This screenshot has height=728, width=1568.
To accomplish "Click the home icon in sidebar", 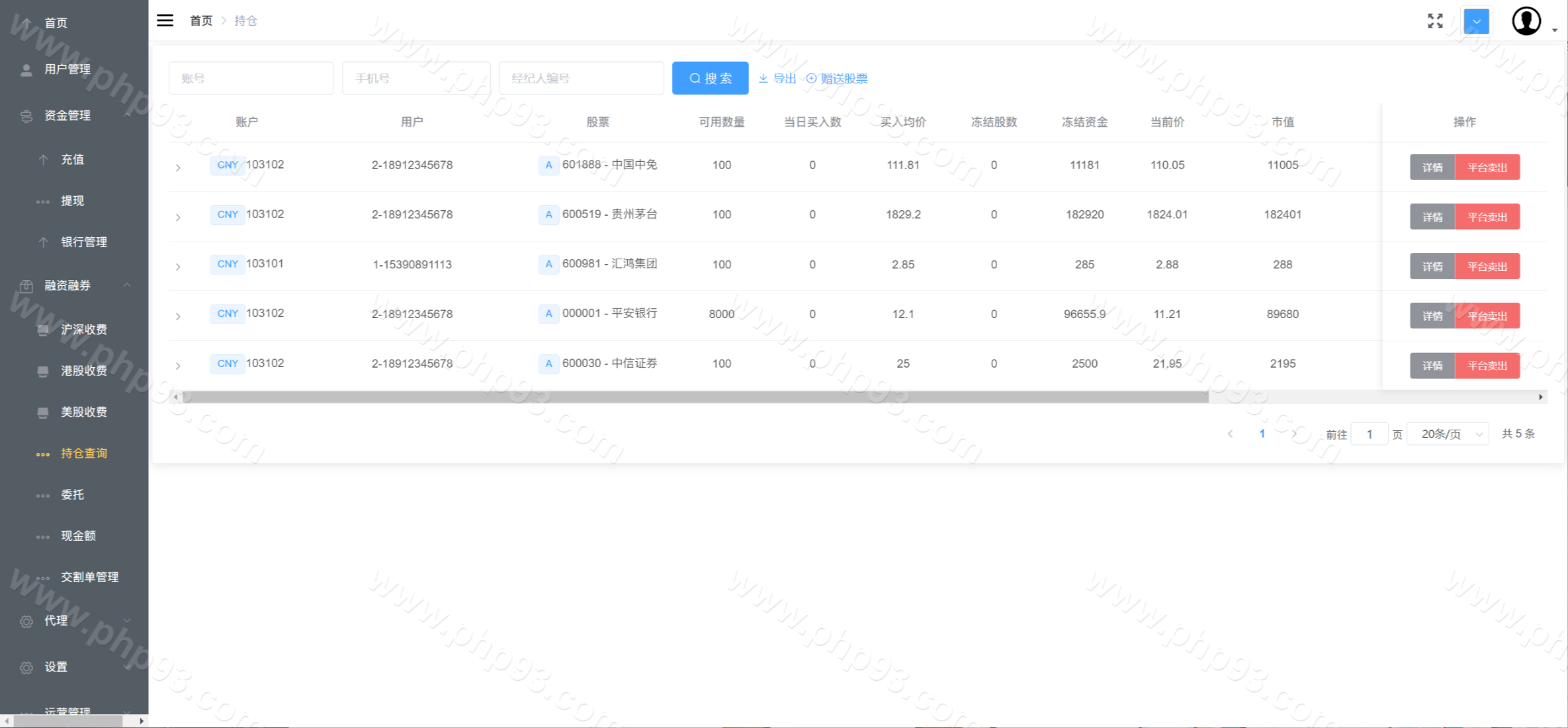I will pyautogui.click(x=26, y=23).
